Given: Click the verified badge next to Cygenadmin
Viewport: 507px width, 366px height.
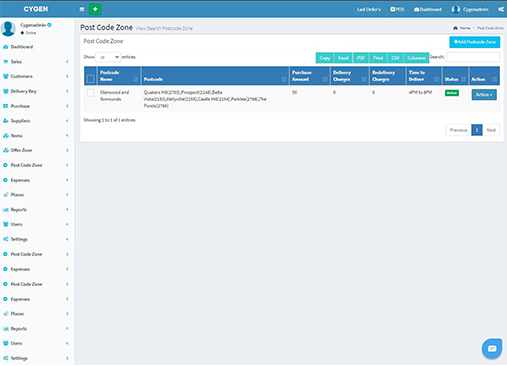Looking at the screenshot, I should click(49, 25).
